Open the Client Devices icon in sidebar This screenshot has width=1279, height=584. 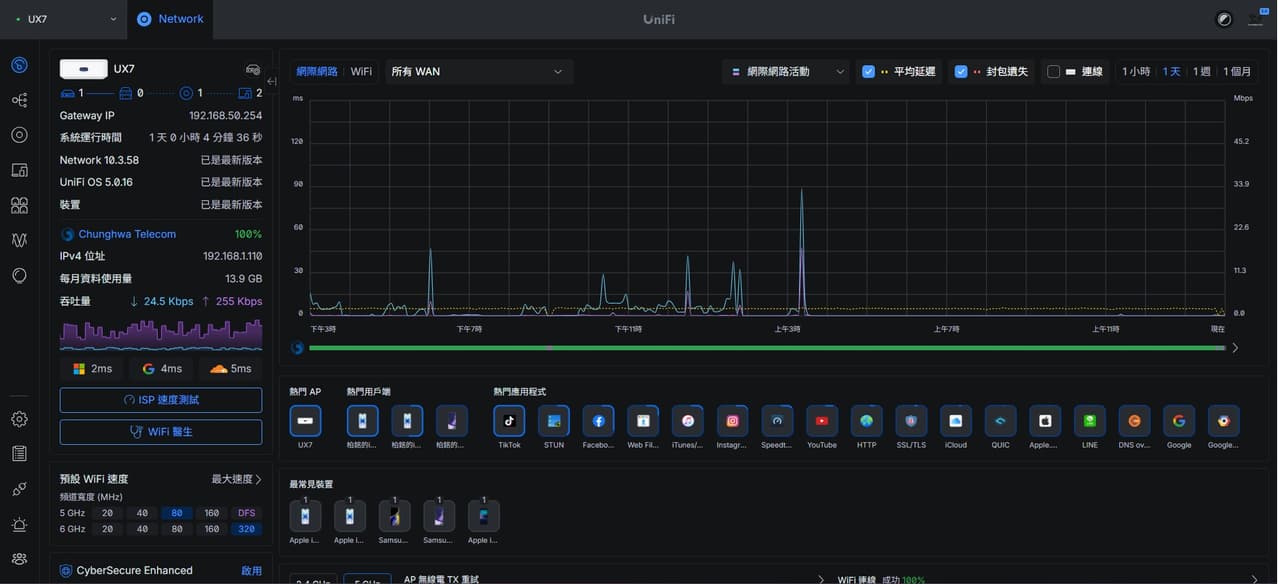tap(19, 170)
